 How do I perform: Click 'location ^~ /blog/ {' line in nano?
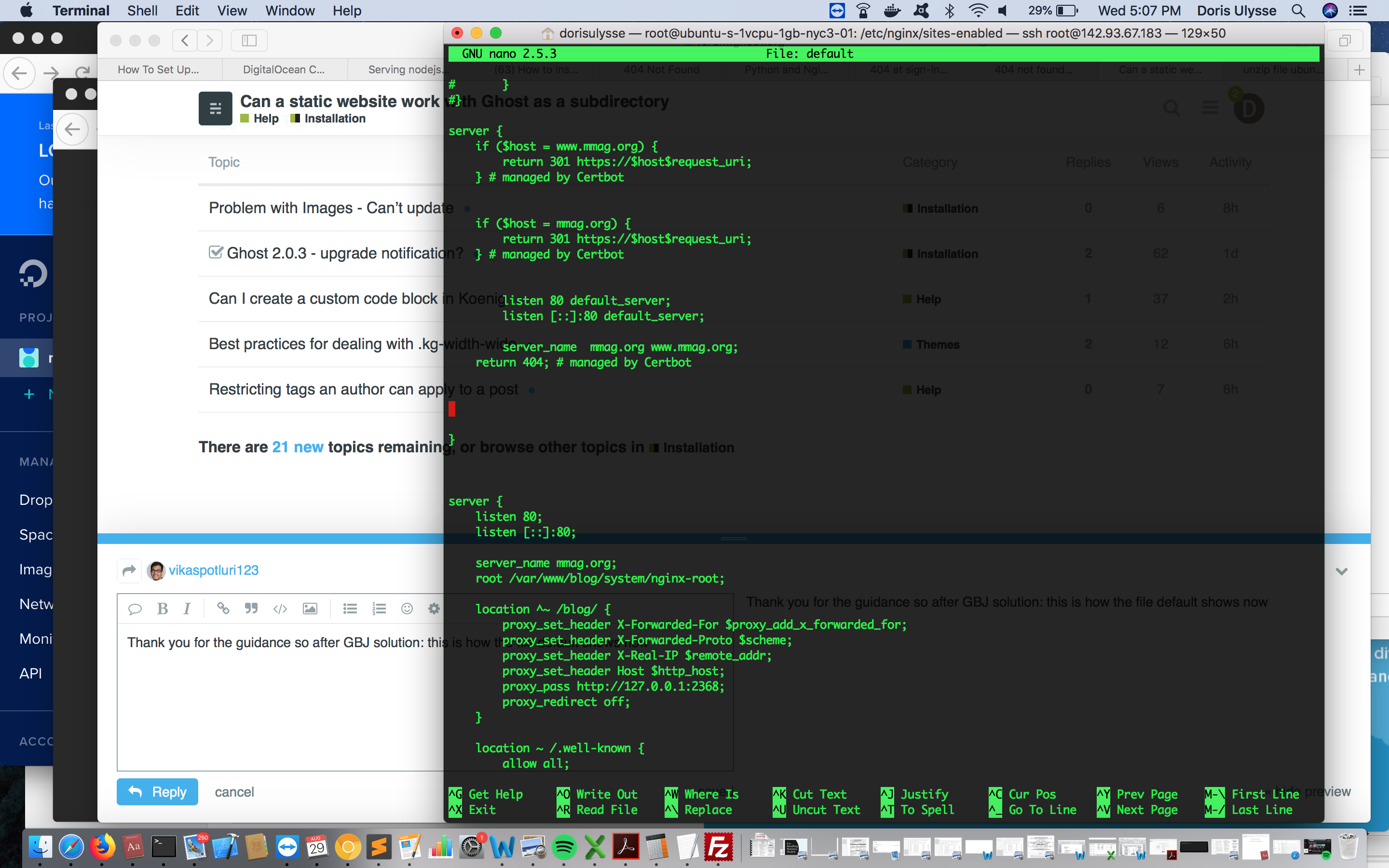click(x=543, y=609)
